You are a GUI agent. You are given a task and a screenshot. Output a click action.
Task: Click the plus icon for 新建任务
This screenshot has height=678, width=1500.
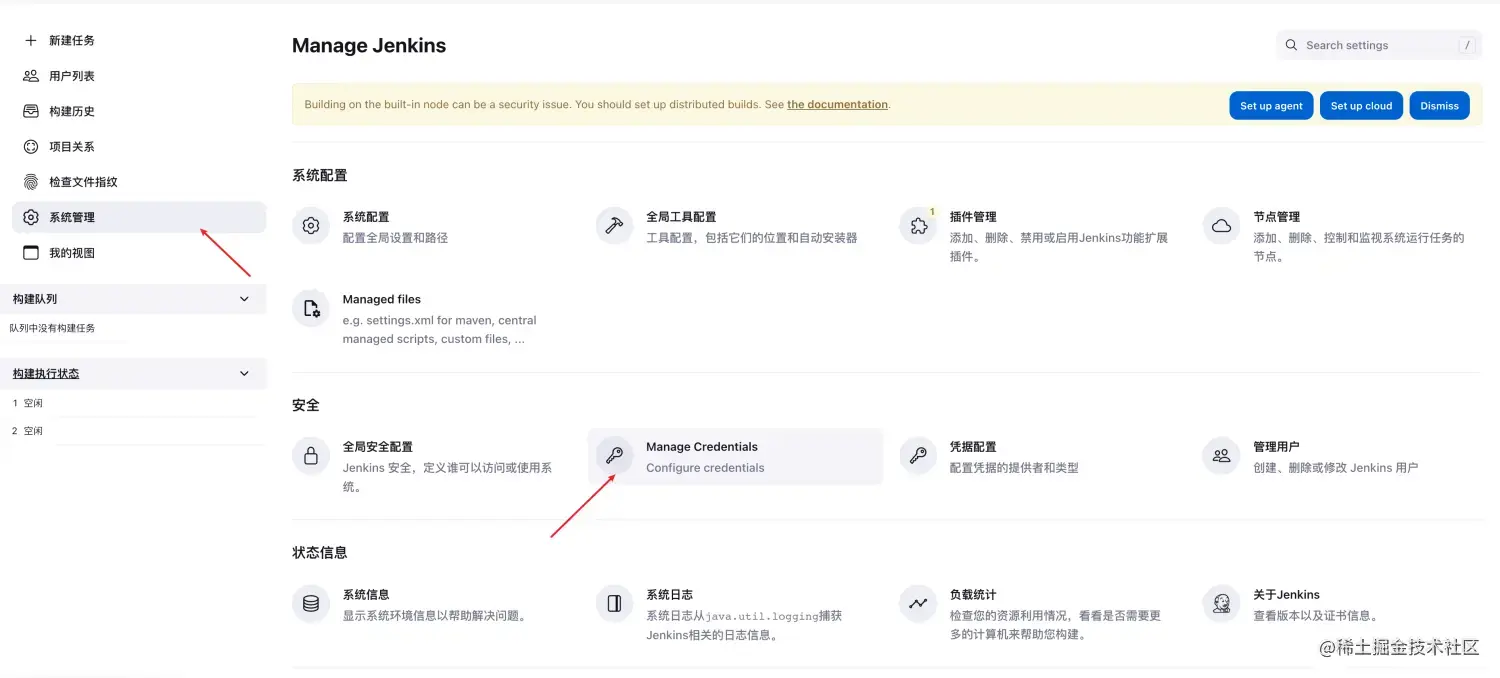tap(31, 40)
